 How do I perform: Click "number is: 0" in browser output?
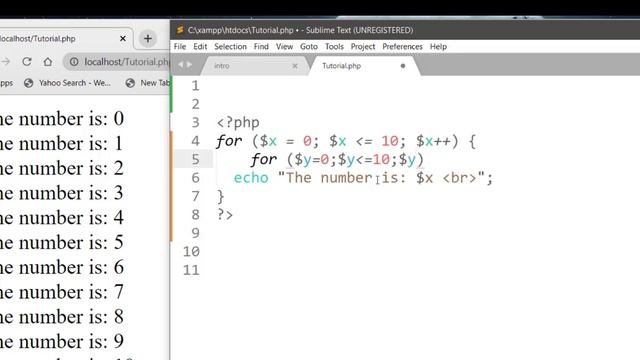pos(71,118)
